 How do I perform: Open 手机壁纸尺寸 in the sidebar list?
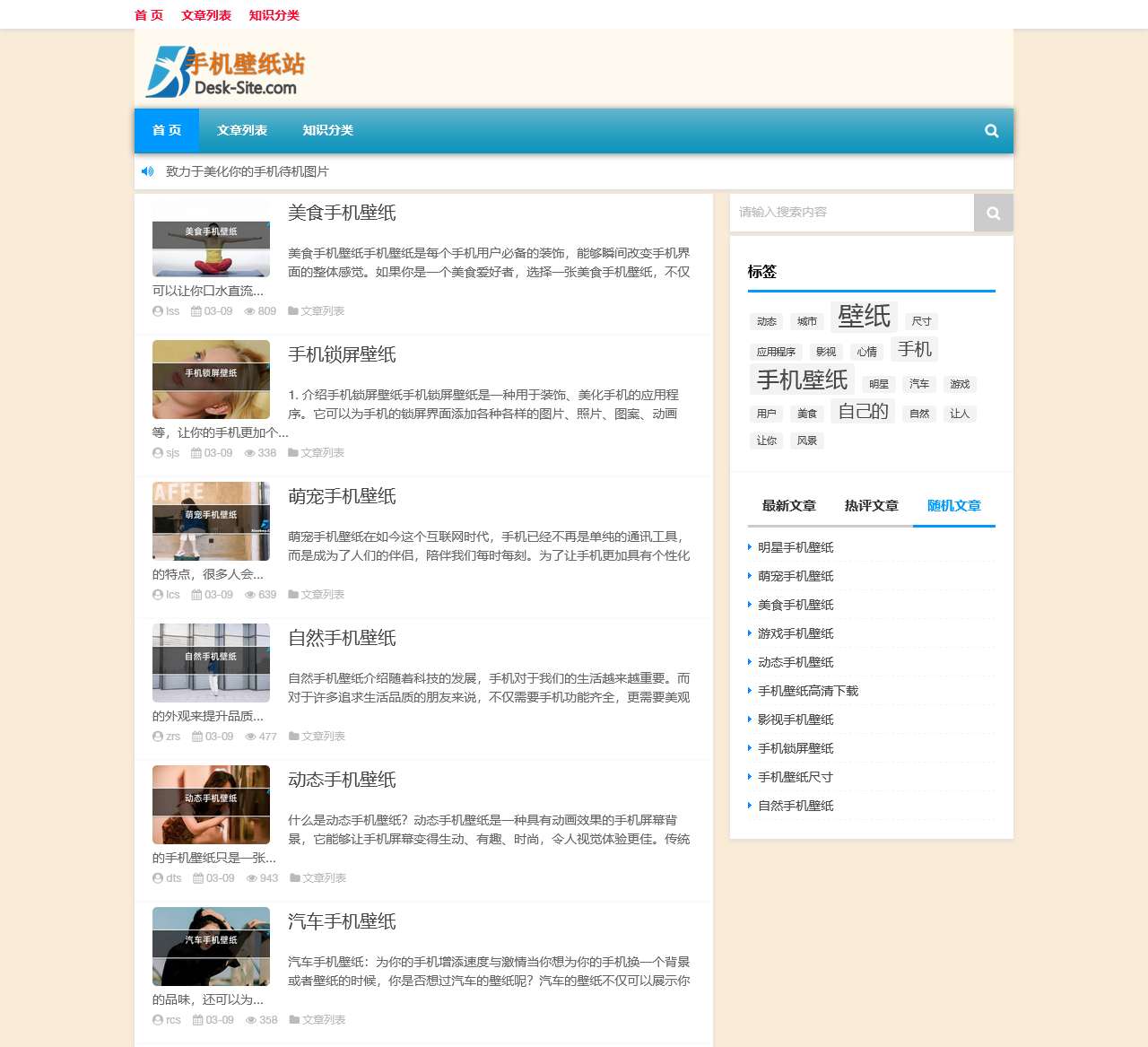(796, 777)
